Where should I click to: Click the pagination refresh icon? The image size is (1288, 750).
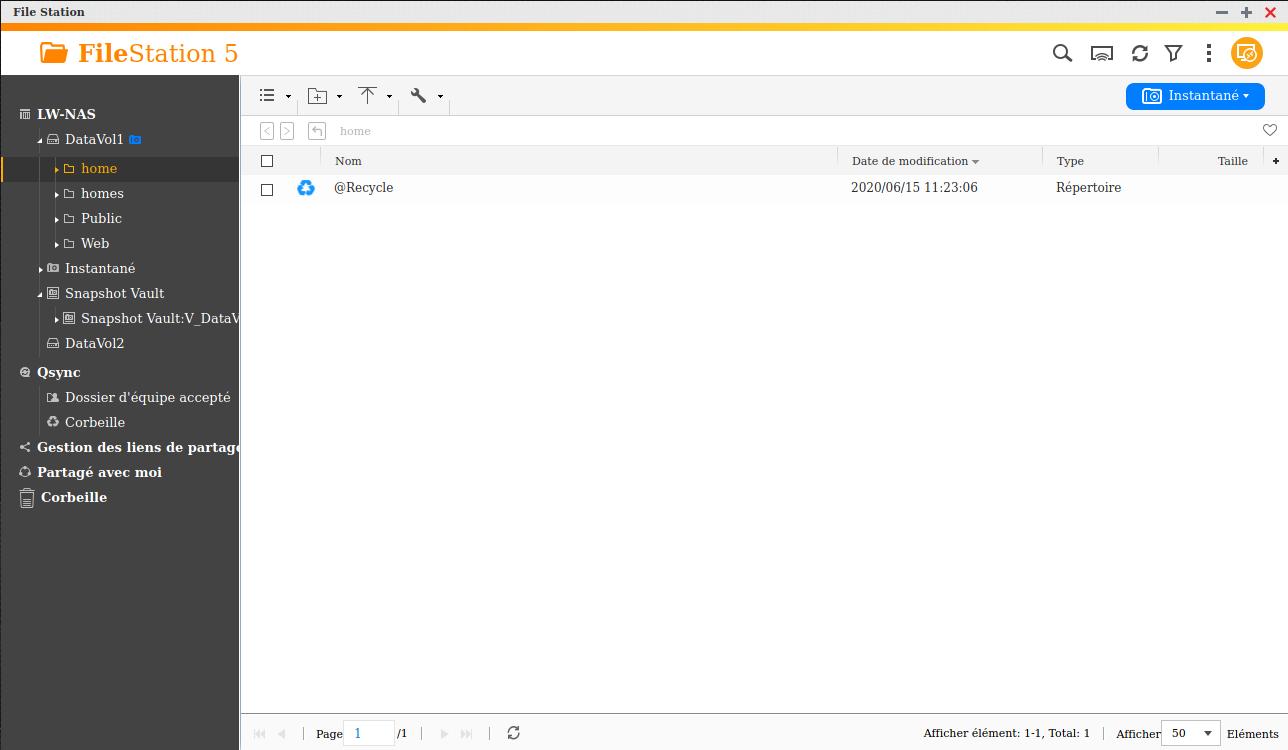513,733
